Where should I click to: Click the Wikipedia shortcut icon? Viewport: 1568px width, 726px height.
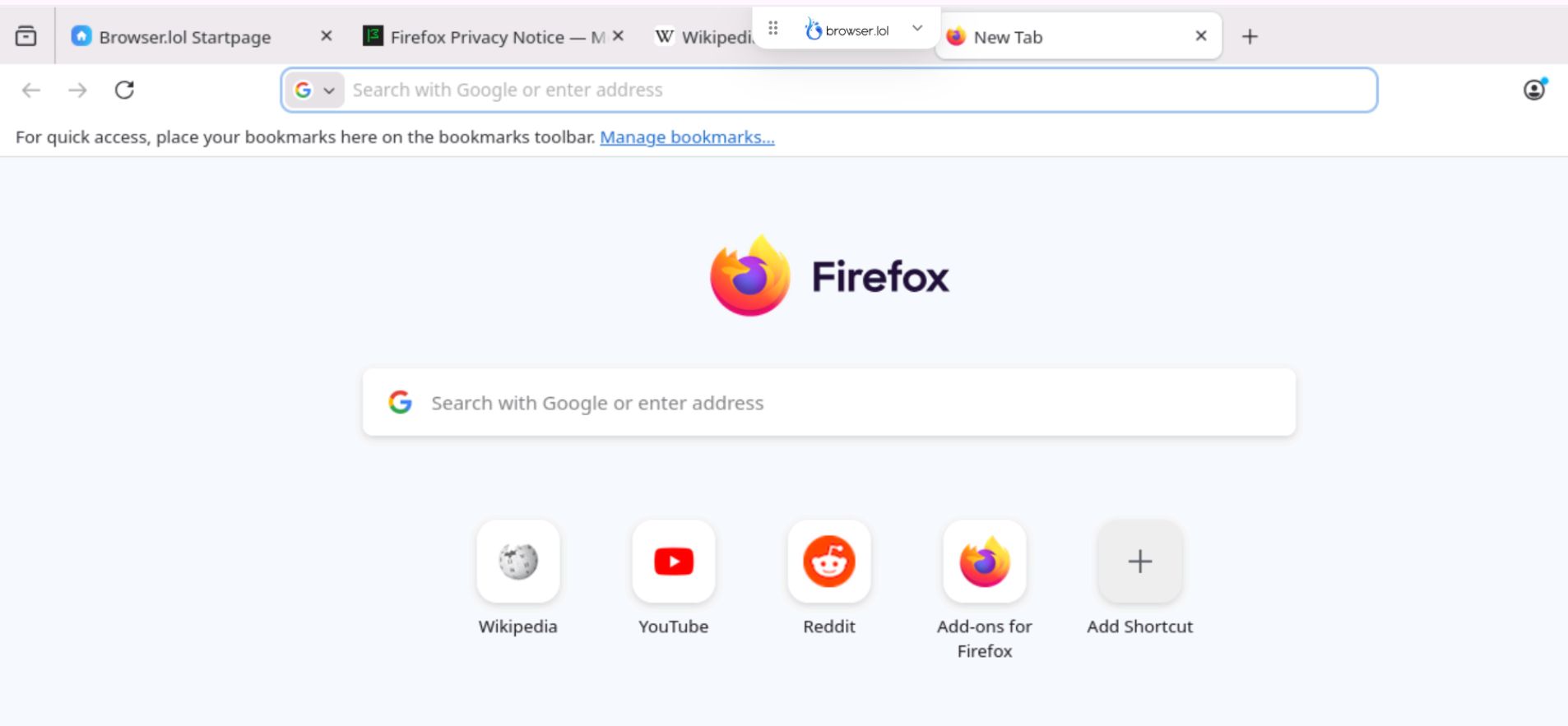[x=517, y=562]
